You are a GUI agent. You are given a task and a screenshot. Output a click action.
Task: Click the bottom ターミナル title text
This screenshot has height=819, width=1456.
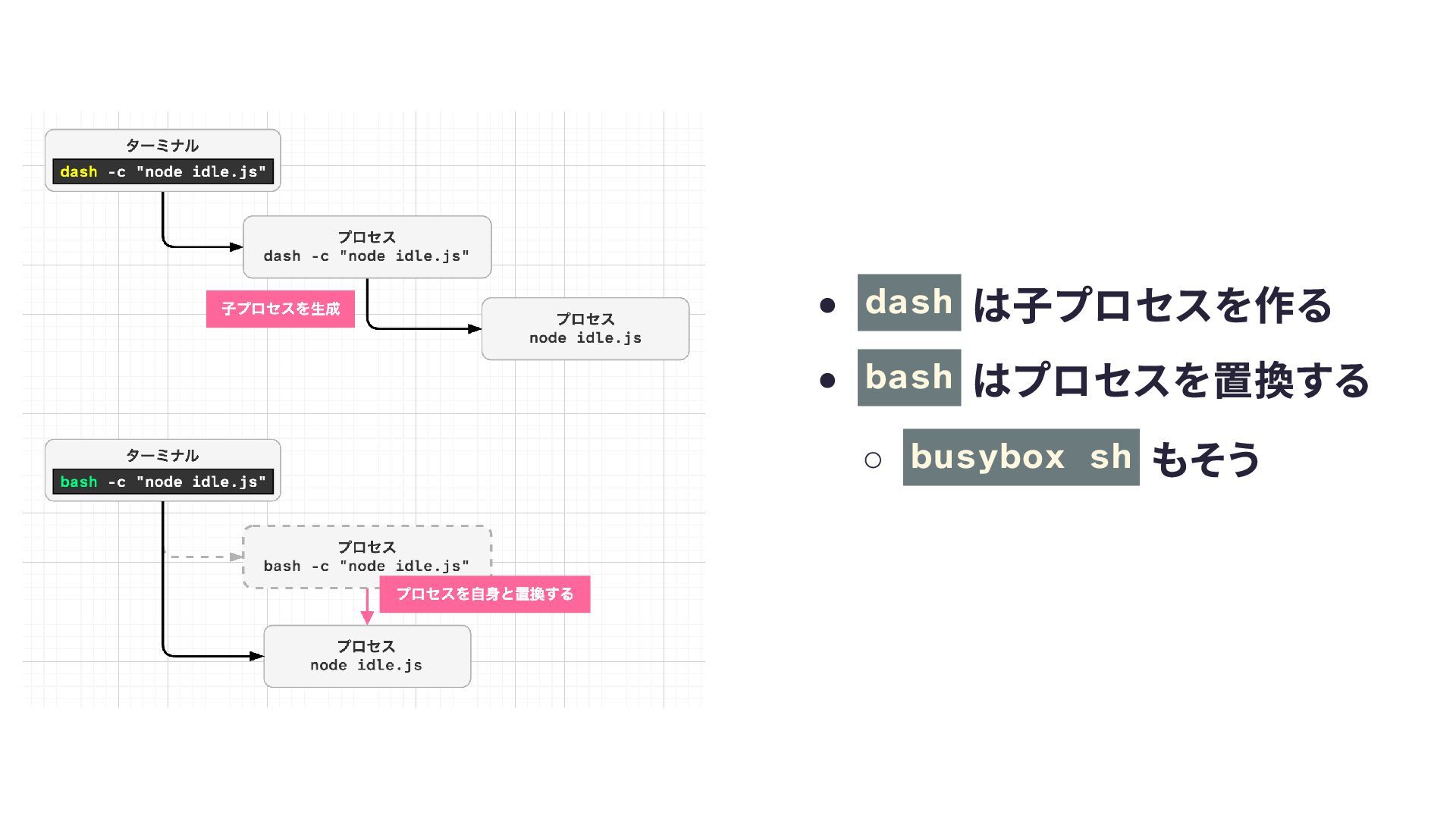coord(162,456)
